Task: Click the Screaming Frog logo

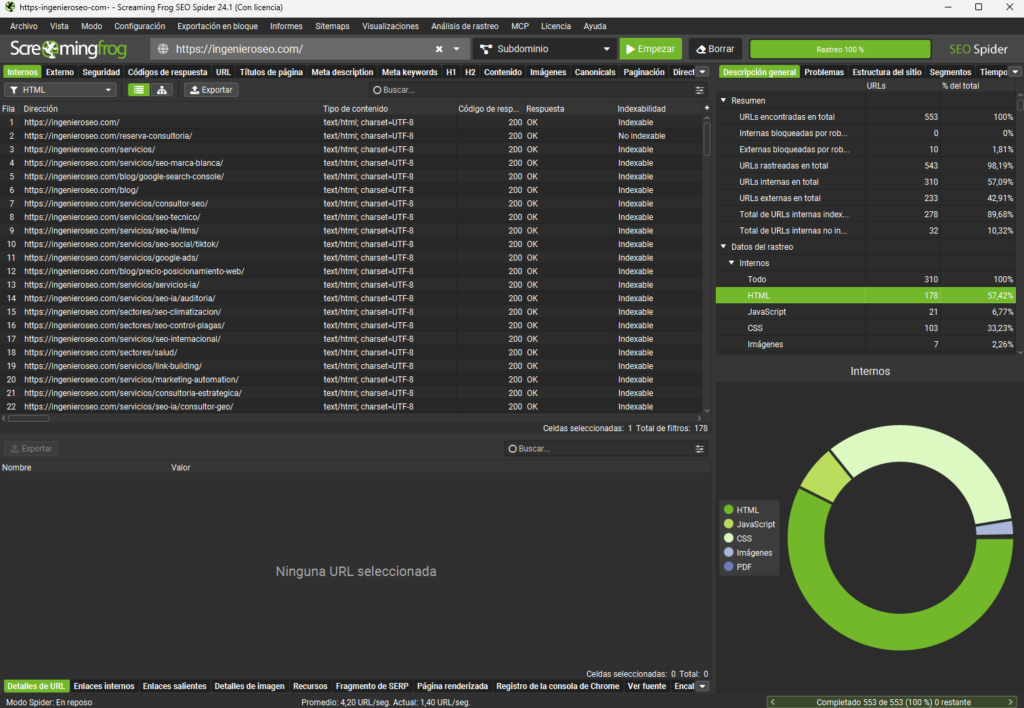Action: [69, 49]
